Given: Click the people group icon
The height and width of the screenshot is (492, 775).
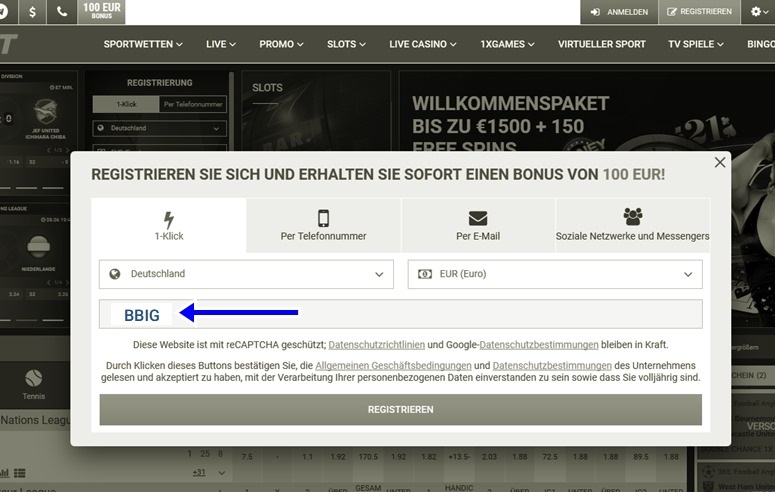Looking at the screenshot, I should click(633, 216).
